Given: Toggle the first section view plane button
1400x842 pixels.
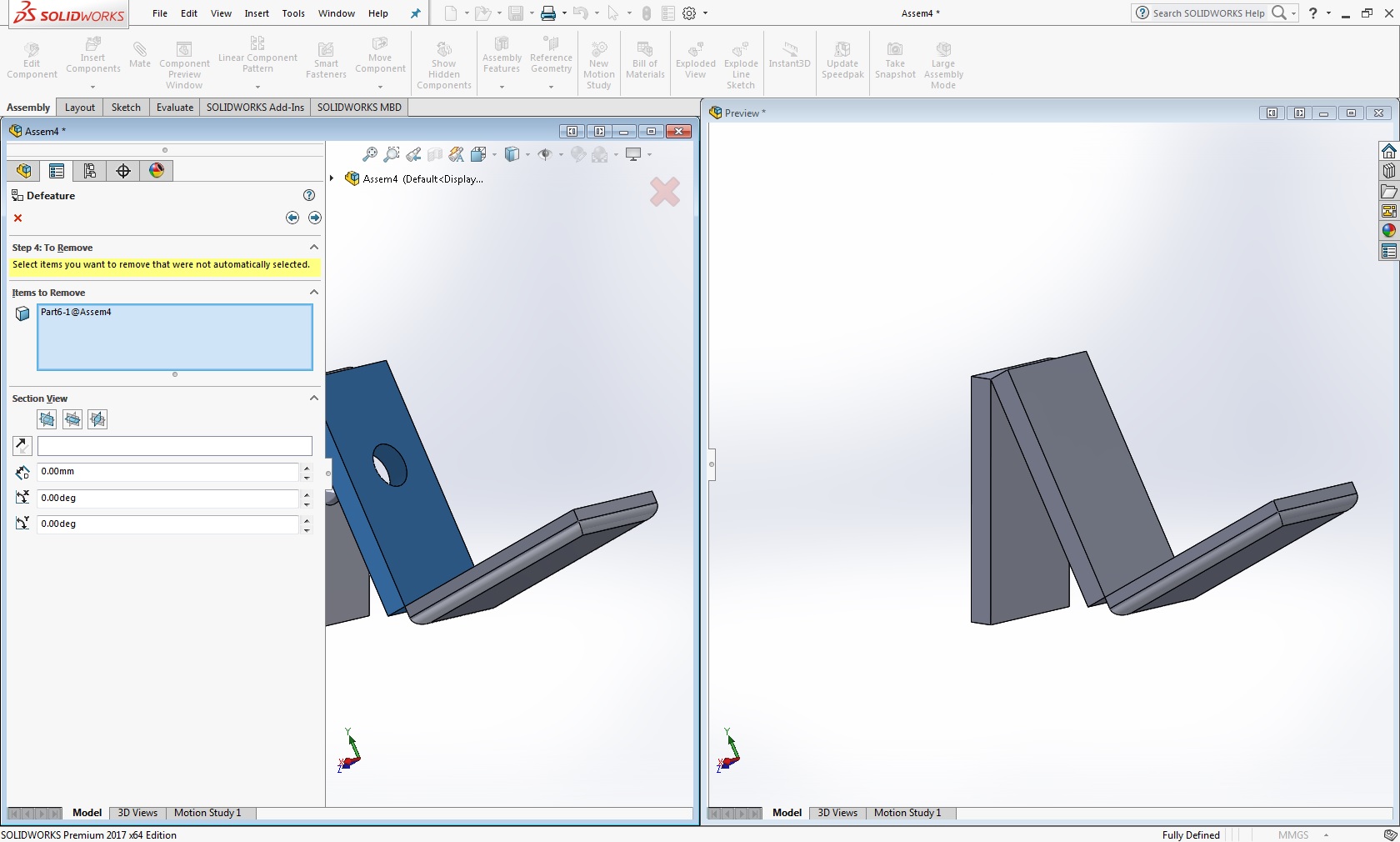Looking at the screenshot, I should [x=47, y=419].
